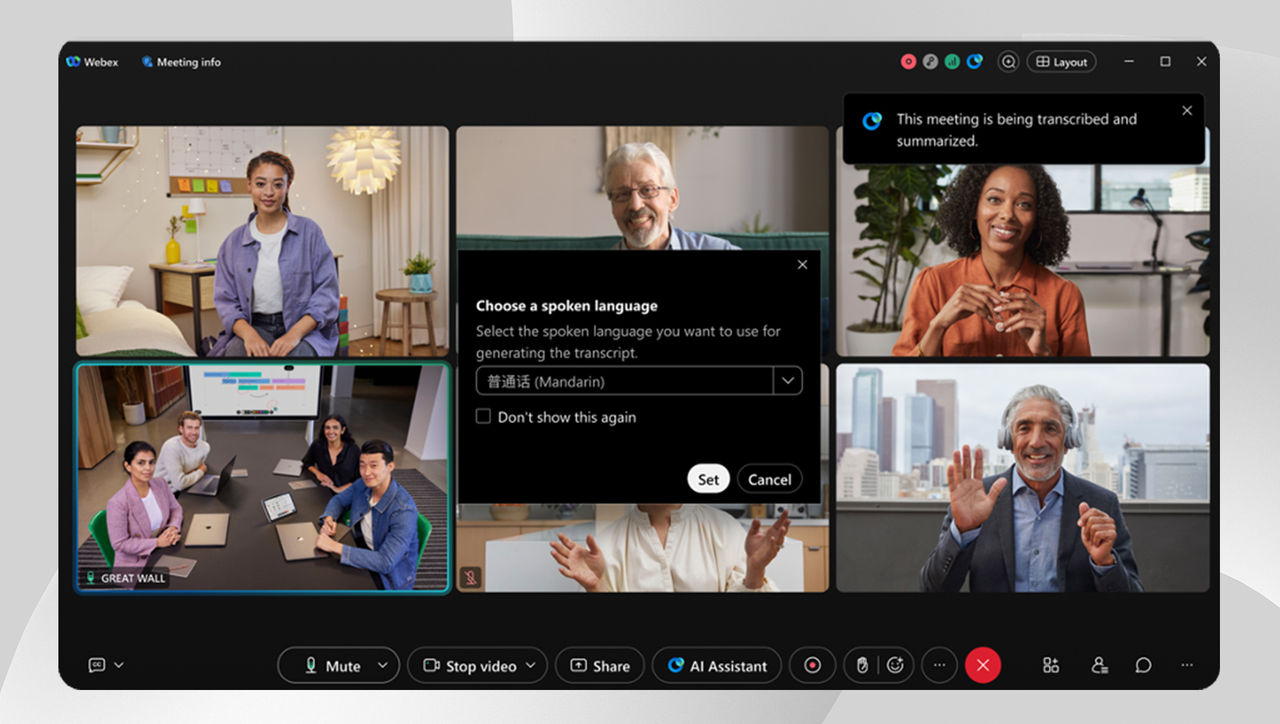Open panel options ellipsis at far right
Viewport: 1280px width, 724px height.
[x=1187, y=665]
